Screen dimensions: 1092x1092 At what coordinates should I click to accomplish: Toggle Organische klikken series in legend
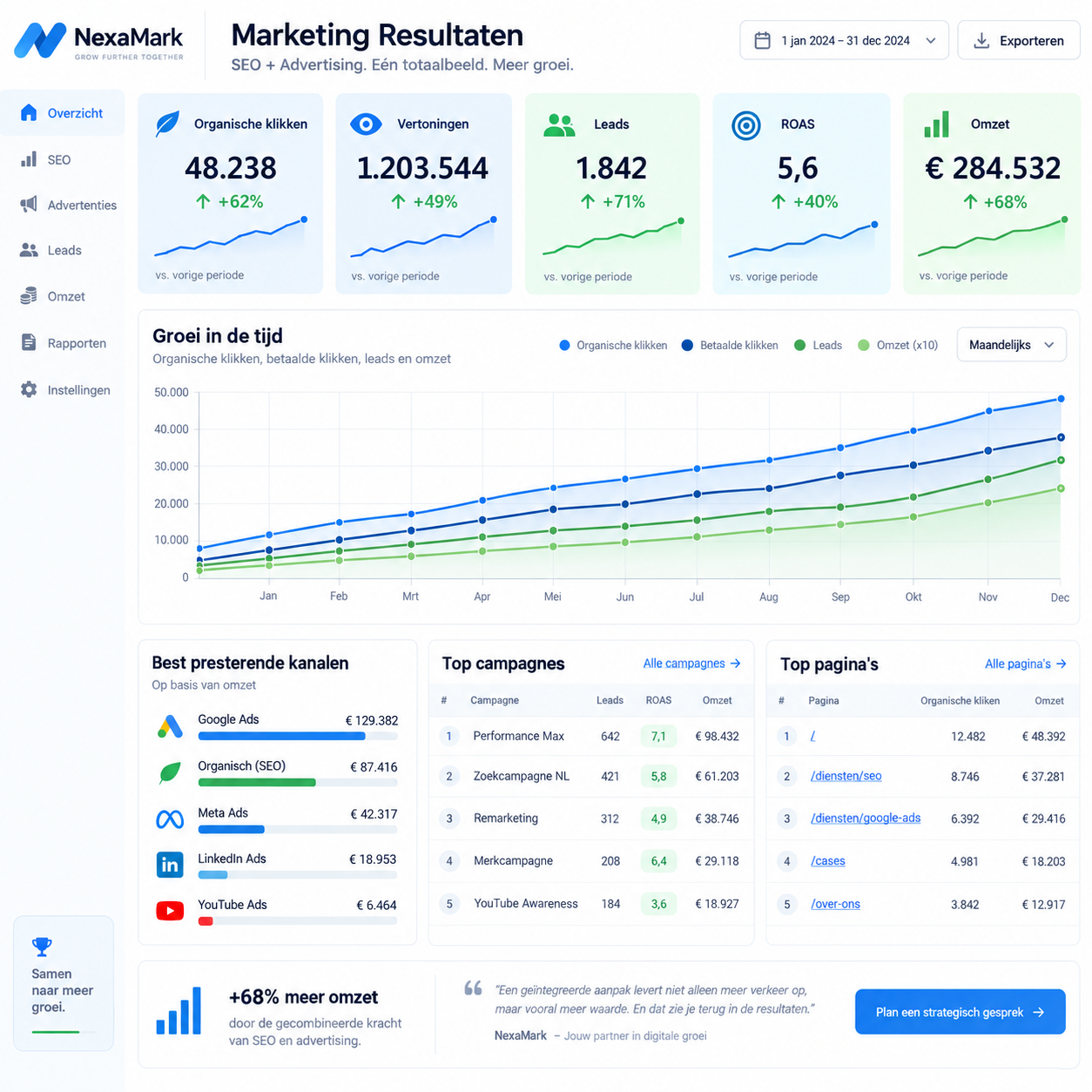point(613,346)
